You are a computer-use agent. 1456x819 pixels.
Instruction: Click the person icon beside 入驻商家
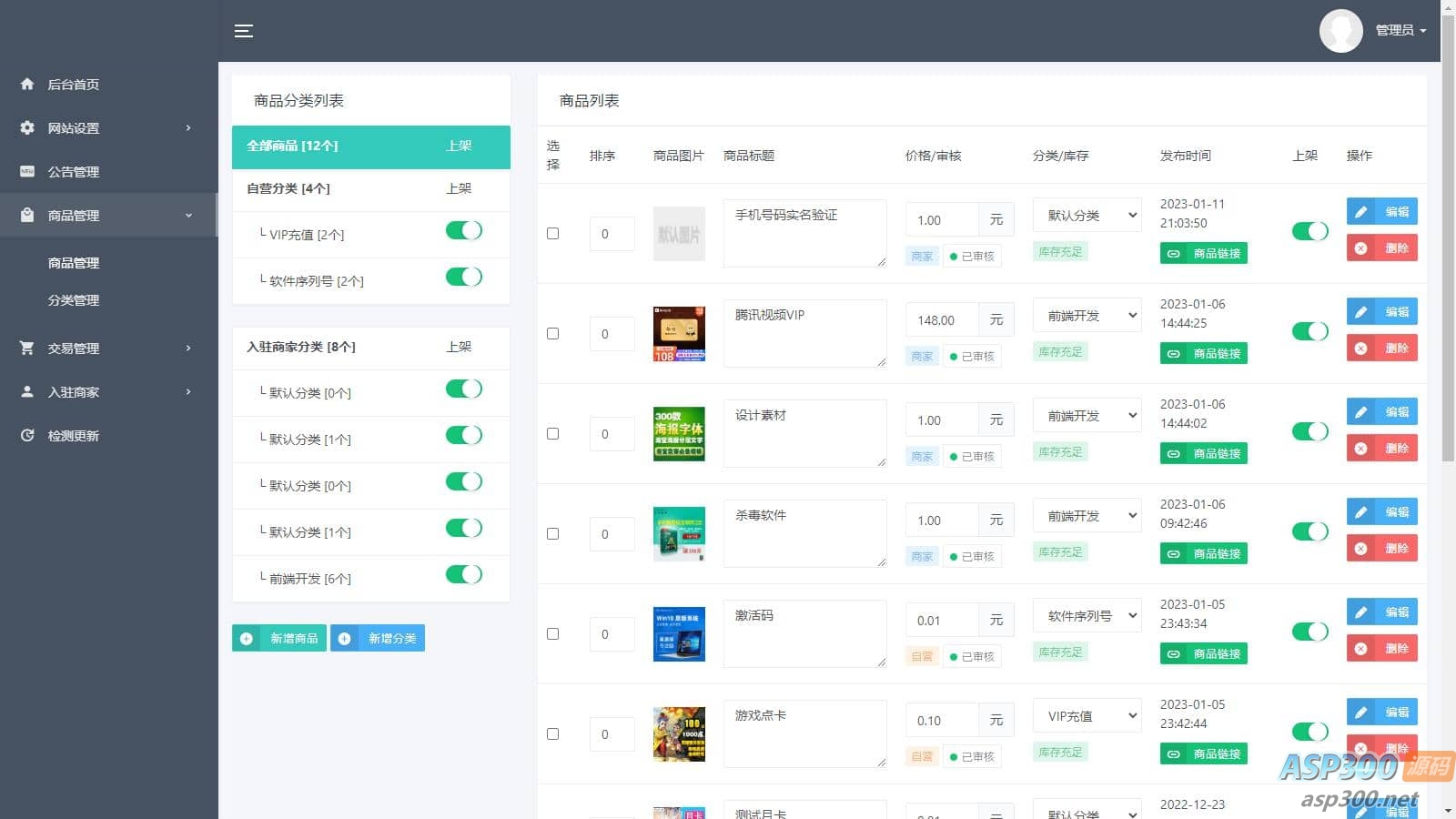(27, 391)
